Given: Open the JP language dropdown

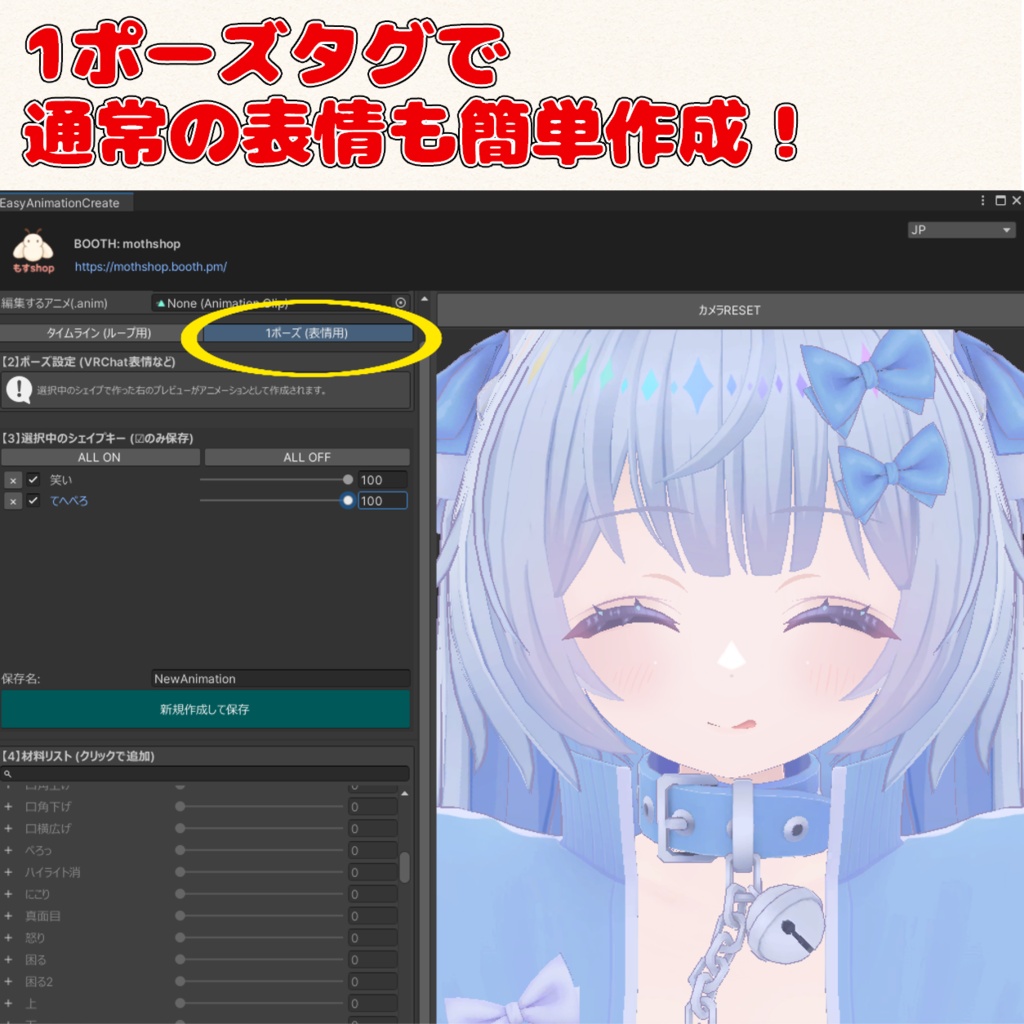Looking at the screenshot, I should pyautogui.click(x=961, y=230).
